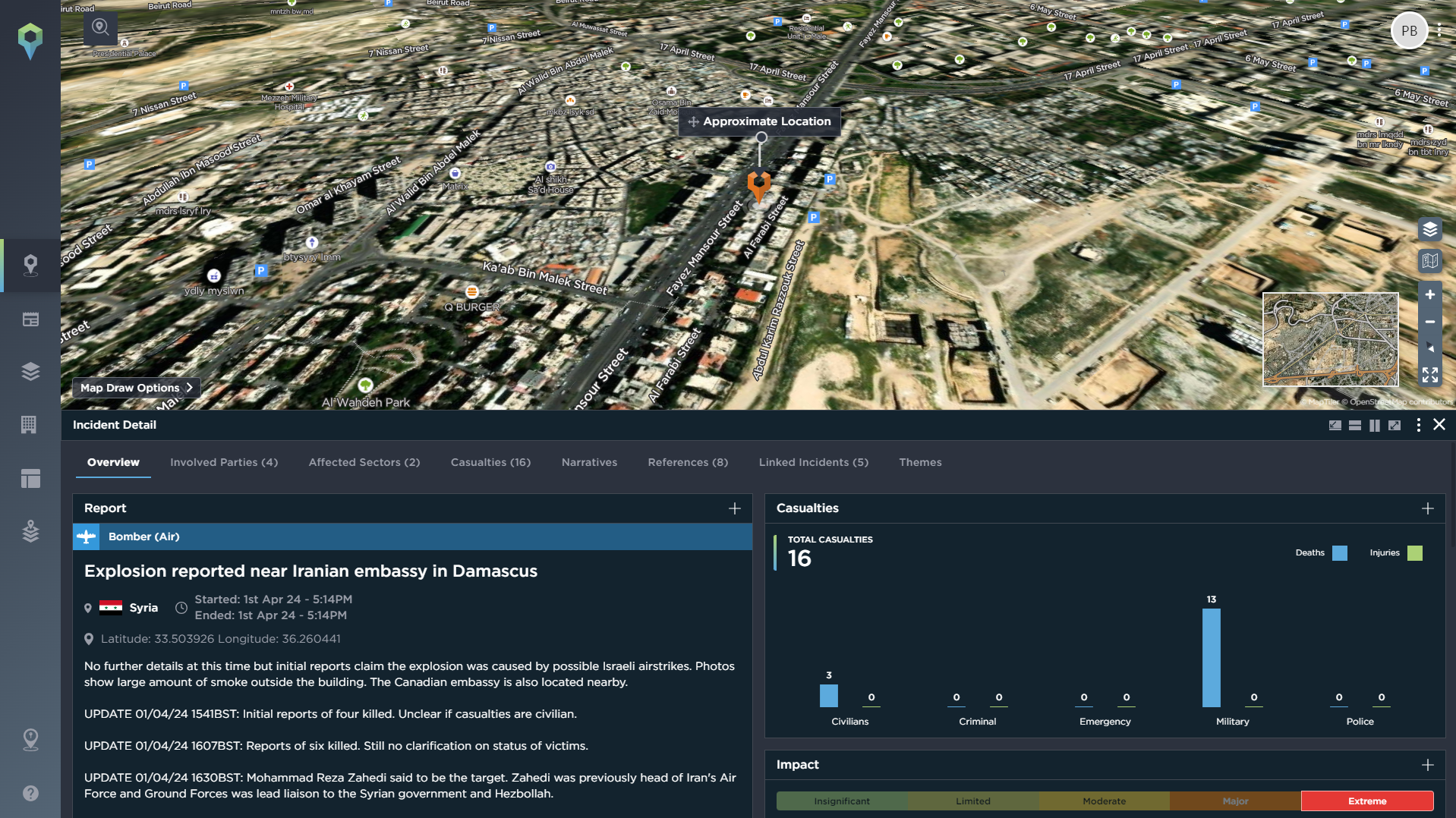The height and width of the screenshot is (818, 1456).
Task: Click the Approximate Location label
Action: click(x=759, y=121)
